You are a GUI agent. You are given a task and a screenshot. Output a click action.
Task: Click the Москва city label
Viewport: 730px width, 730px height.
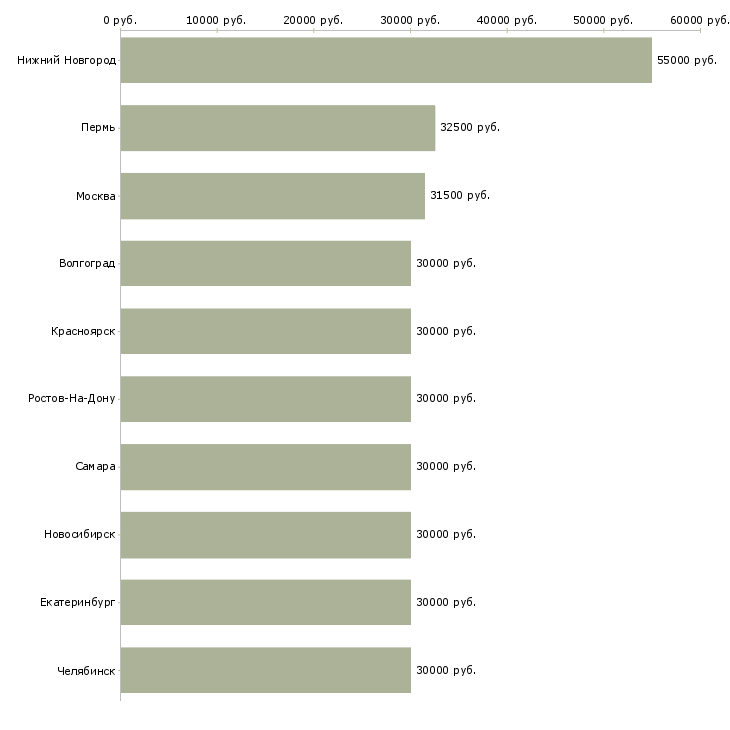click(95, 196)
